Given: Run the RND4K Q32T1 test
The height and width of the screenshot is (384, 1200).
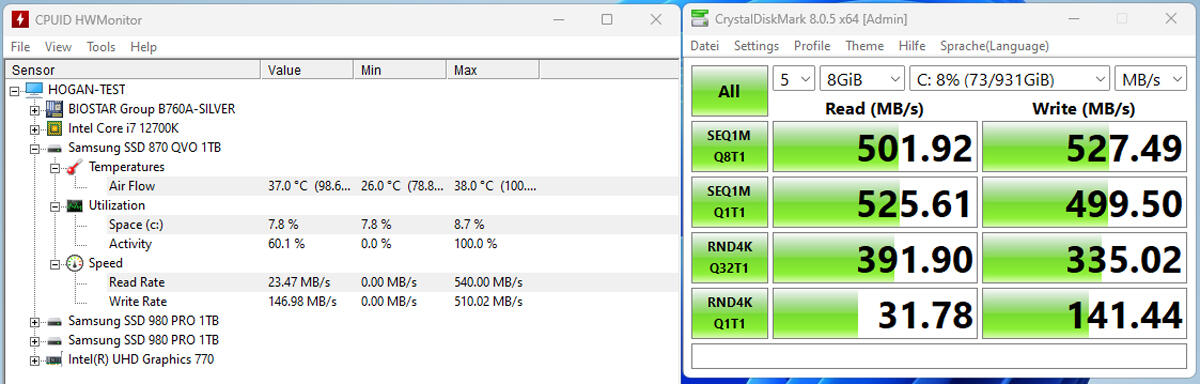Looking at the screenshot, I should coord(729,259).
